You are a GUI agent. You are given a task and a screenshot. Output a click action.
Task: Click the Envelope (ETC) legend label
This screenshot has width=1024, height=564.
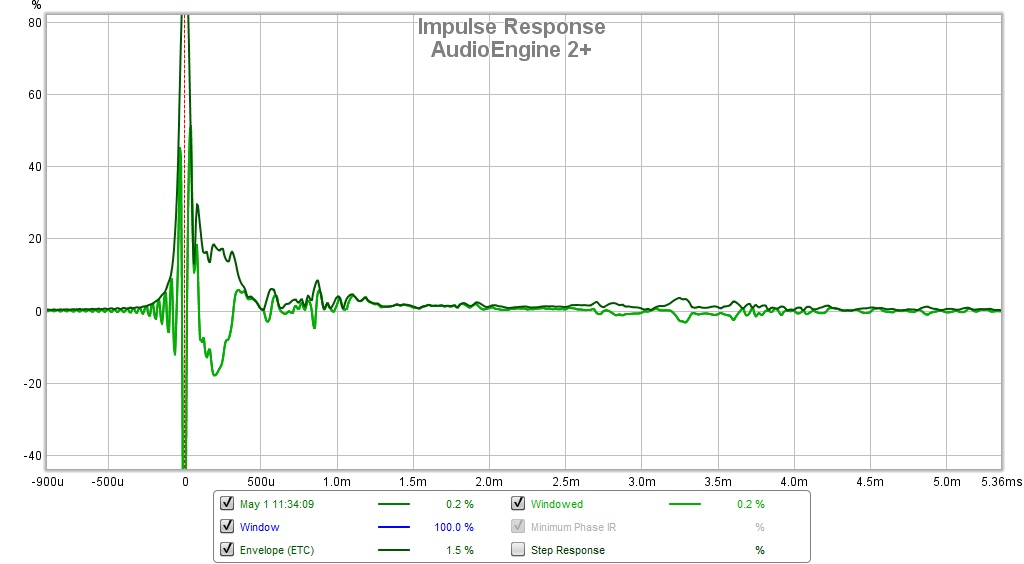pyautogui.click(x=277, y=550)
